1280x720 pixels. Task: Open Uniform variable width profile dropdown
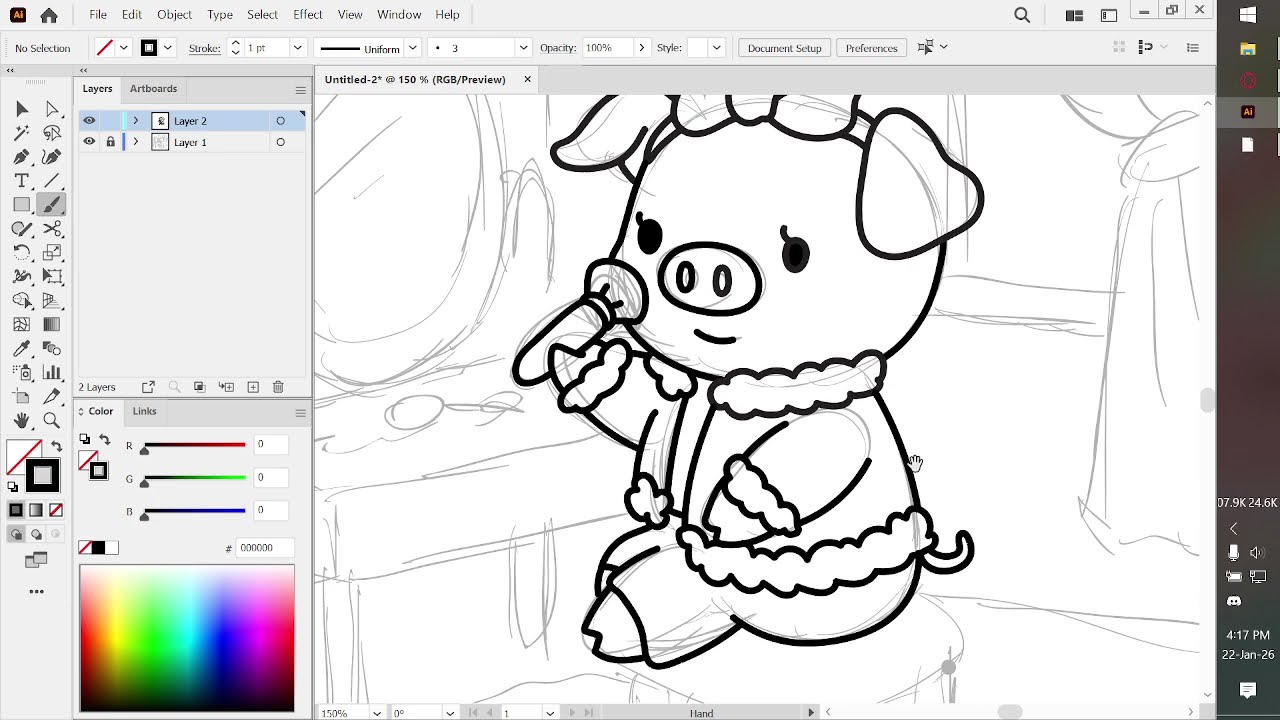[x=412, y=48]
